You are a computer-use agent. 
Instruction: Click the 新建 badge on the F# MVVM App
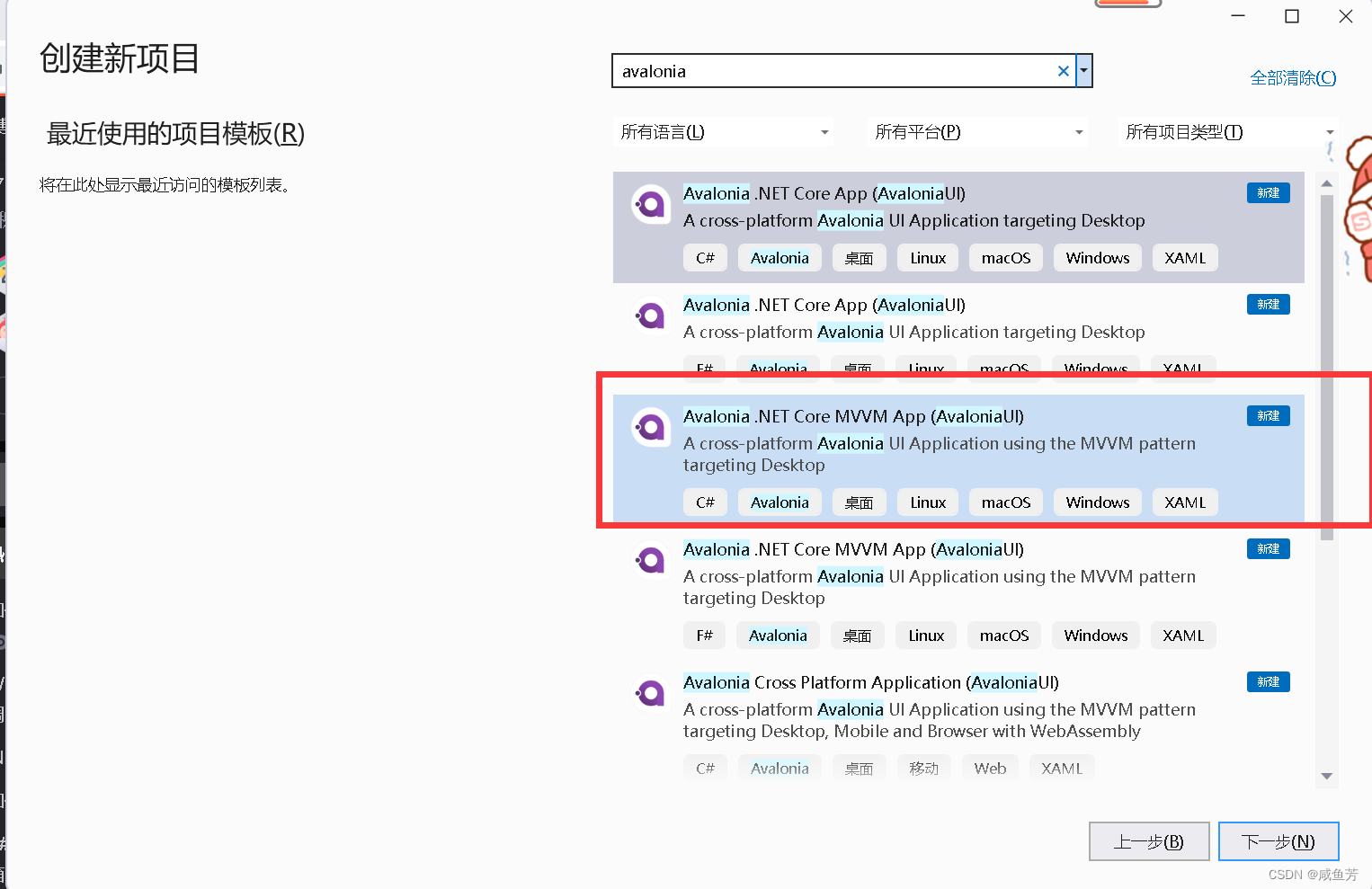pyautogui.click(x=1269, y=549)
